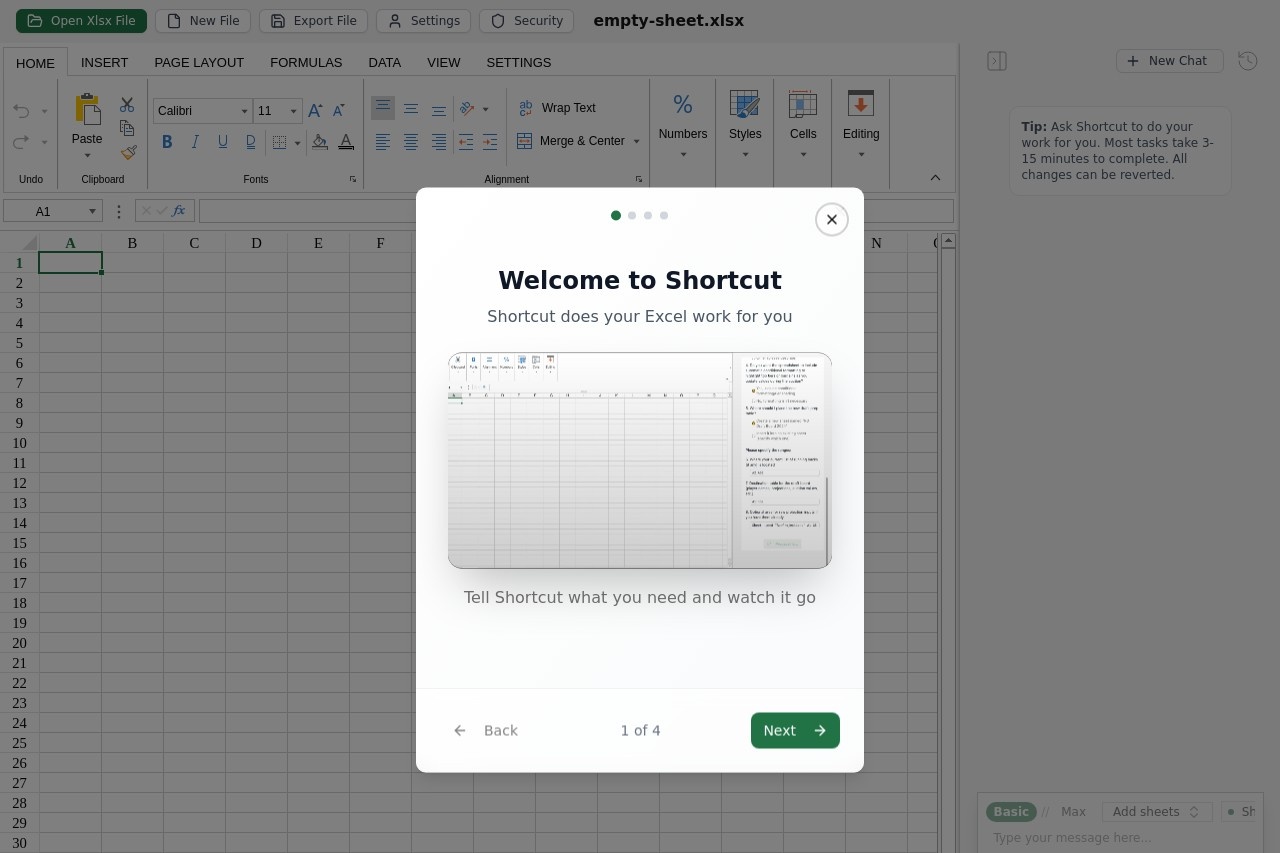Click the Undo arrow icon
The height and width of the screenshot is (853, 1280).
pyautogui.click(x=21, y=111)
